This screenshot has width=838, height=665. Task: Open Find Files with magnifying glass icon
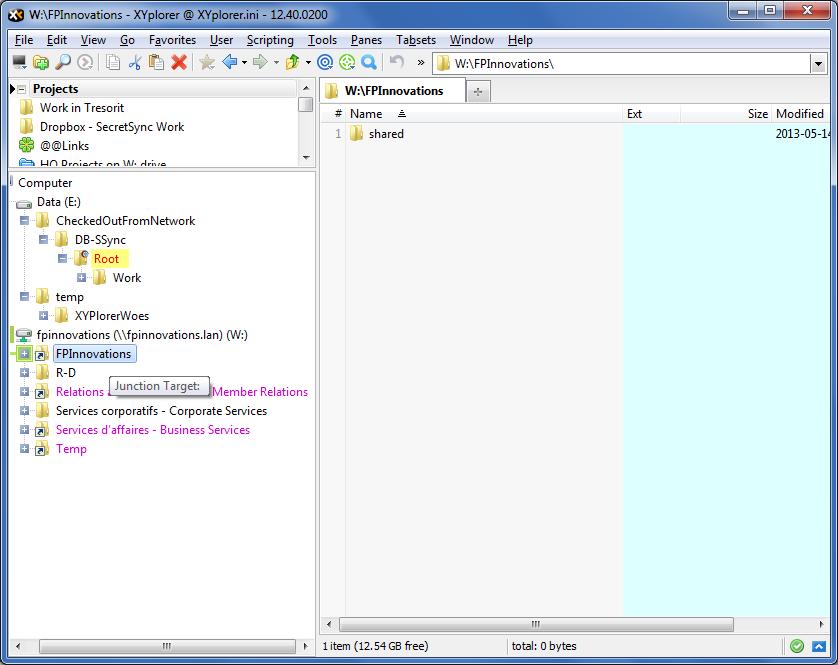click(63, 63)
